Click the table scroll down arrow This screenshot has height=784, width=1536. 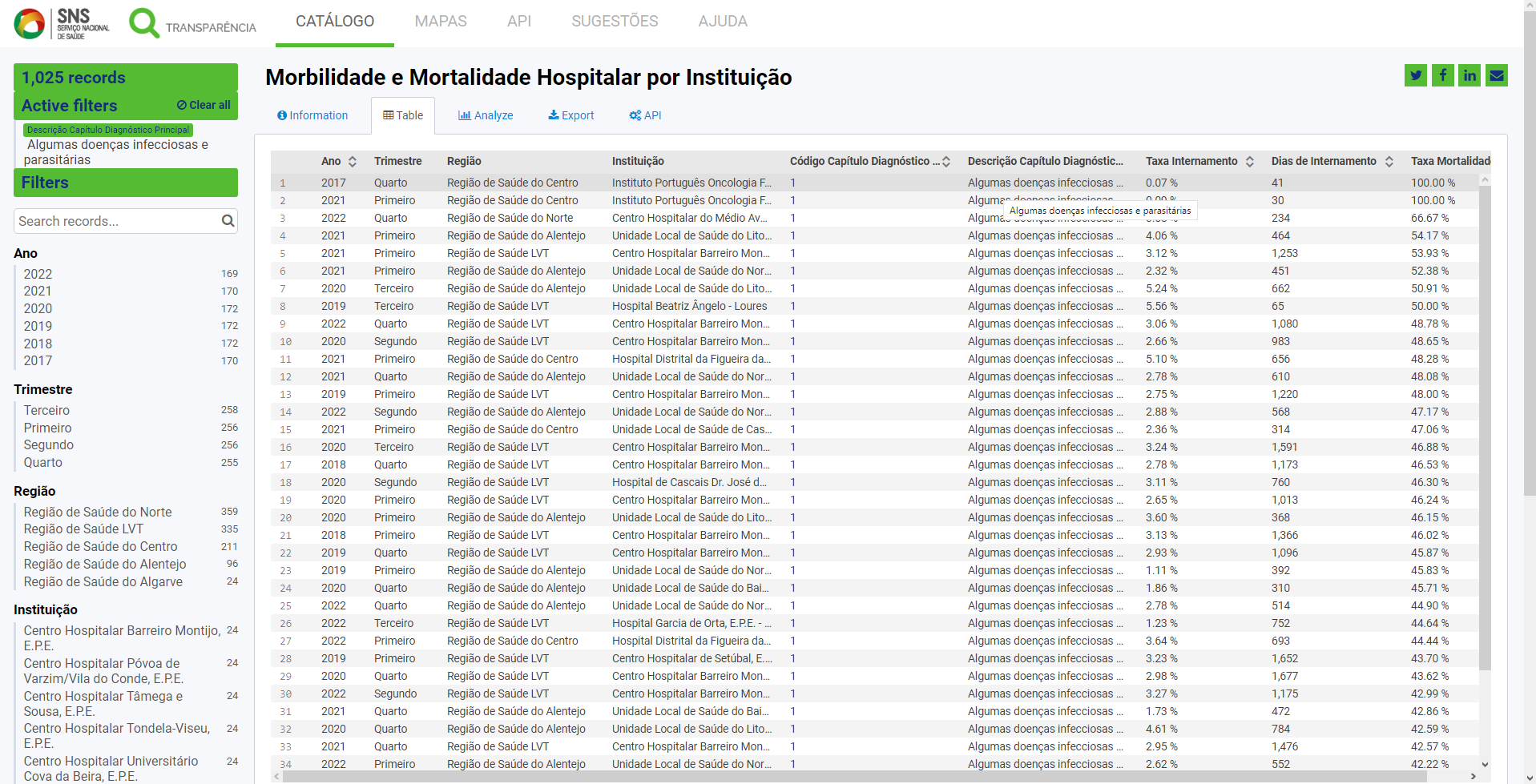(1485, 765)
